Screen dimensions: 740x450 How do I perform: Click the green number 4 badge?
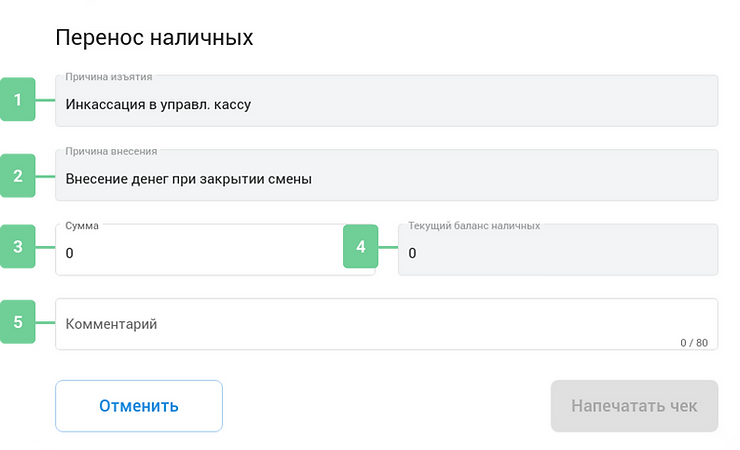pyautogui.click(x=361, y=246)
